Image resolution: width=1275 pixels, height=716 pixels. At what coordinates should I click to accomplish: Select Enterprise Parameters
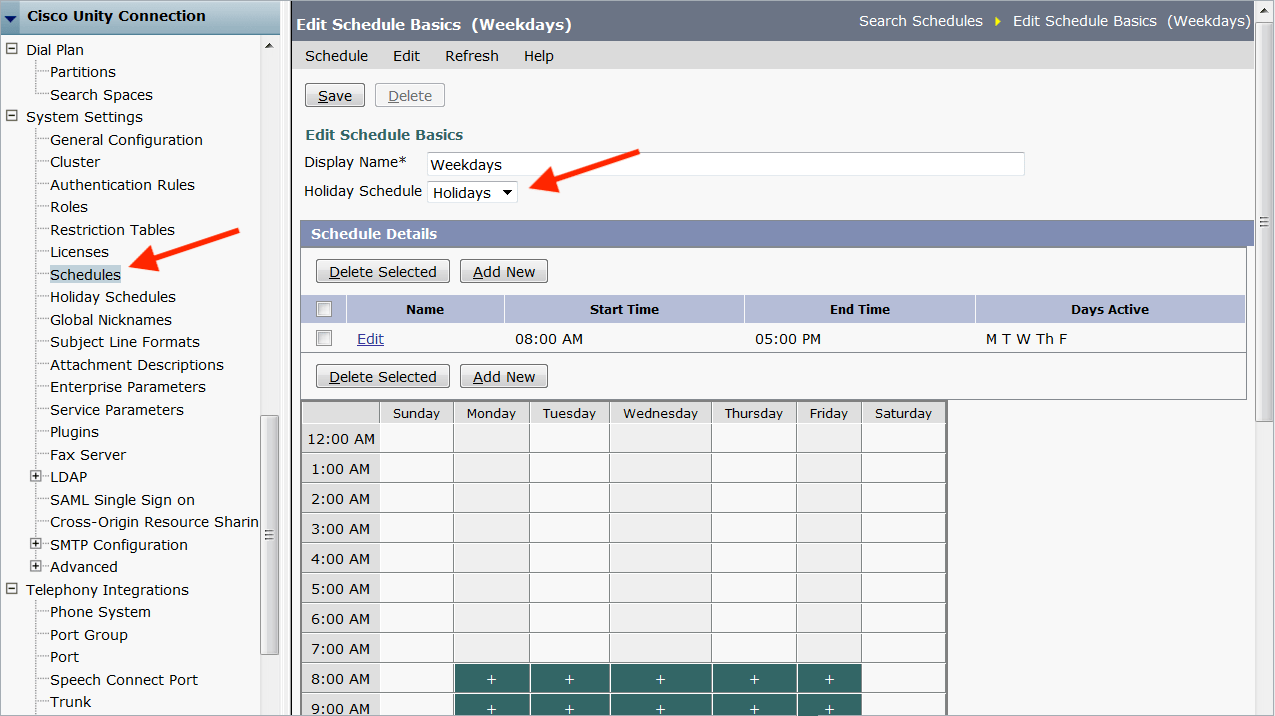(128, 387)
